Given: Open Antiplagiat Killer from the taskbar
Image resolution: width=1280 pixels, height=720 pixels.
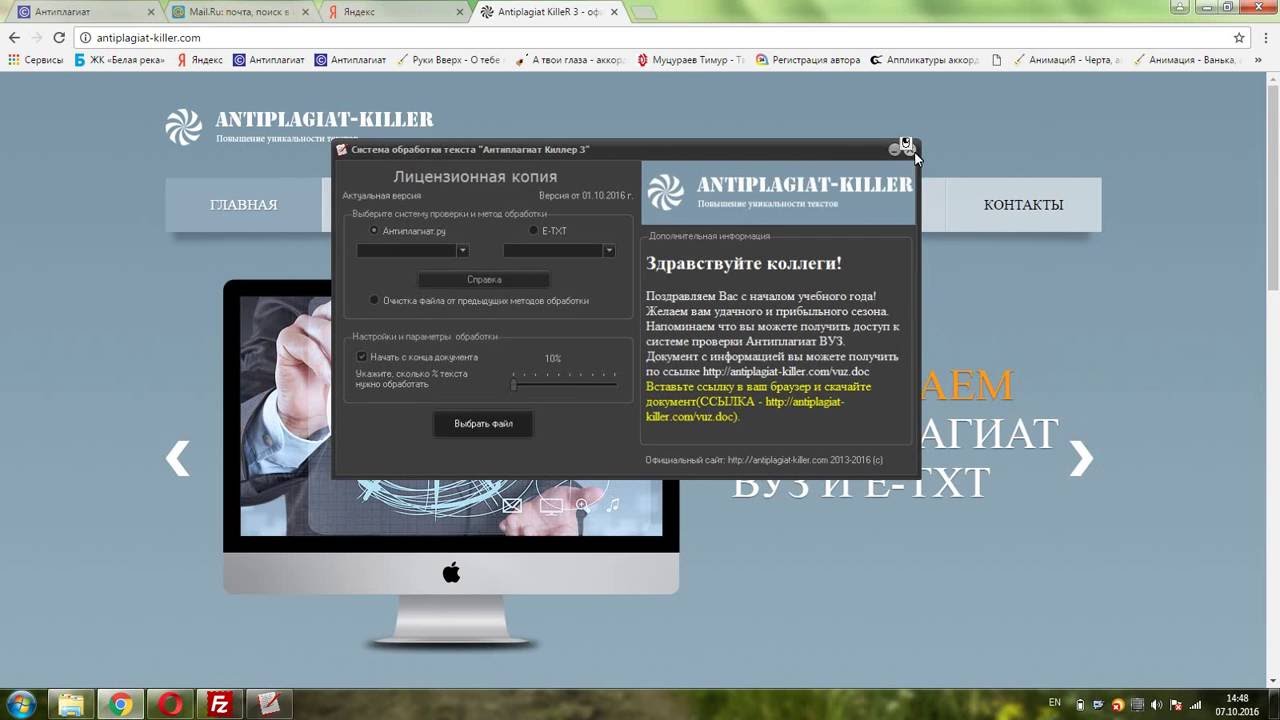Looking at the screenshot, I should pyautogui.click(x=268, y=704).
